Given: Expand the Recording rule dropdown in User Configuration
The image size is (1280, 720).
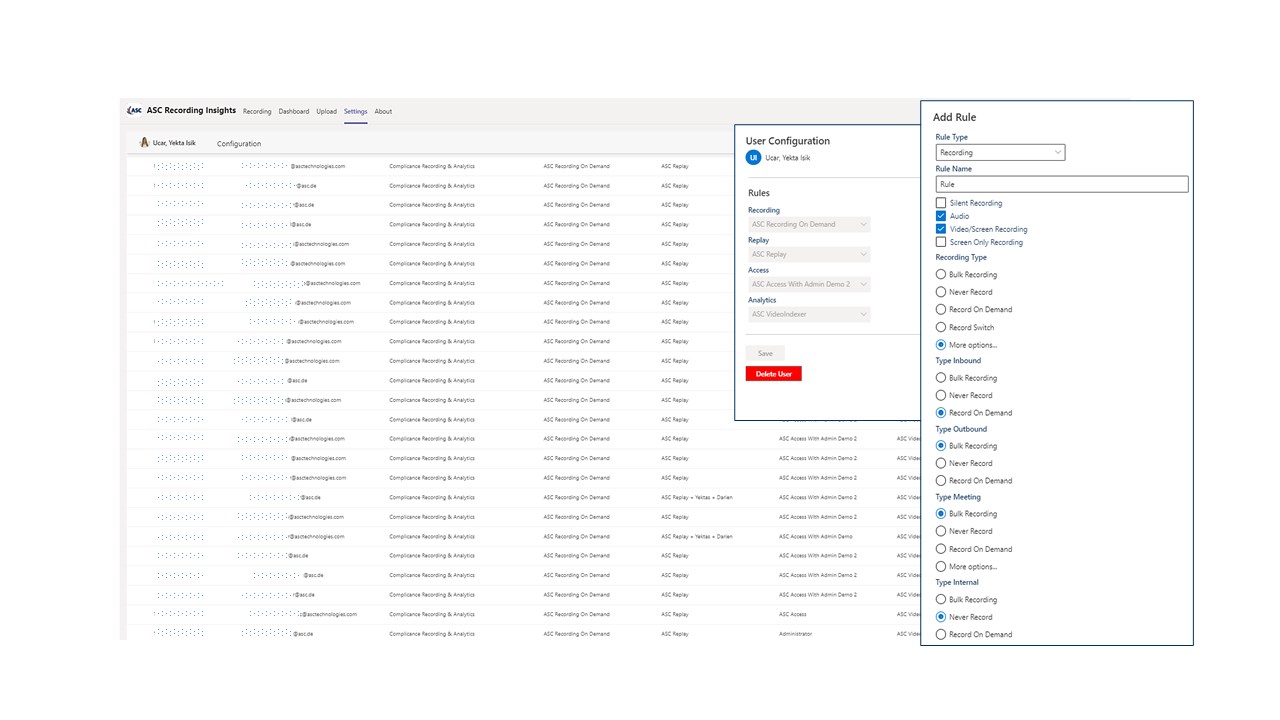Looking at the screenshot, I should point(809,224).
